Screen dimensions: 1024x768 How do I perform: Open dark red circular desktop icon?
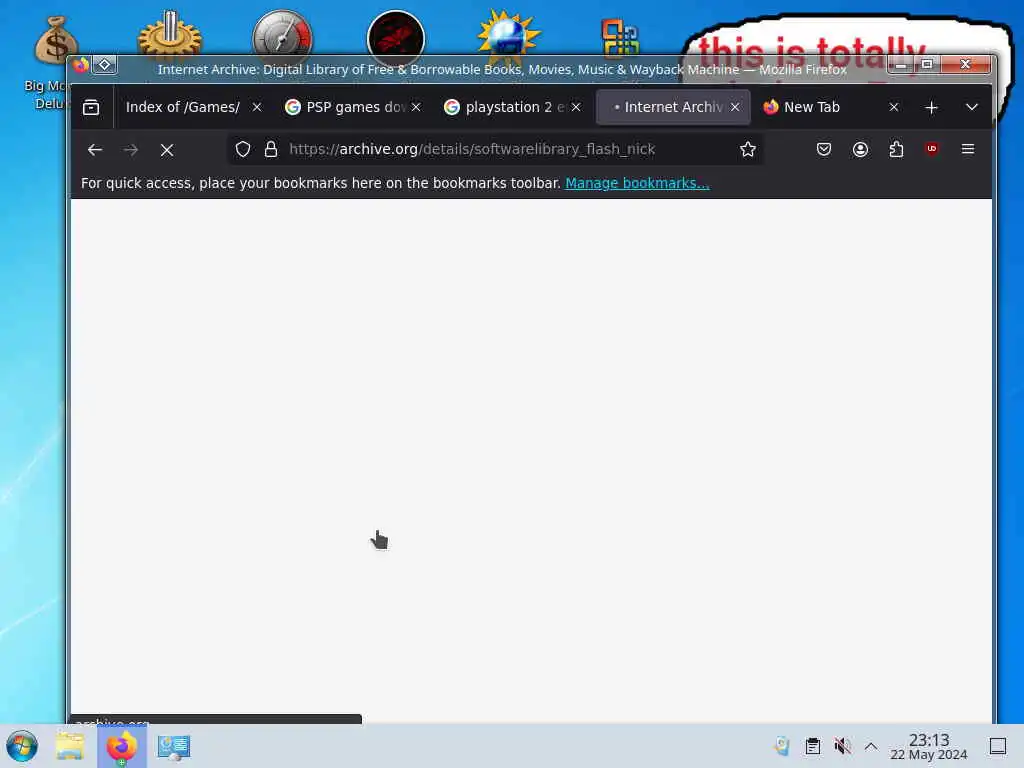pyautogui.click(x=396, y=35)
